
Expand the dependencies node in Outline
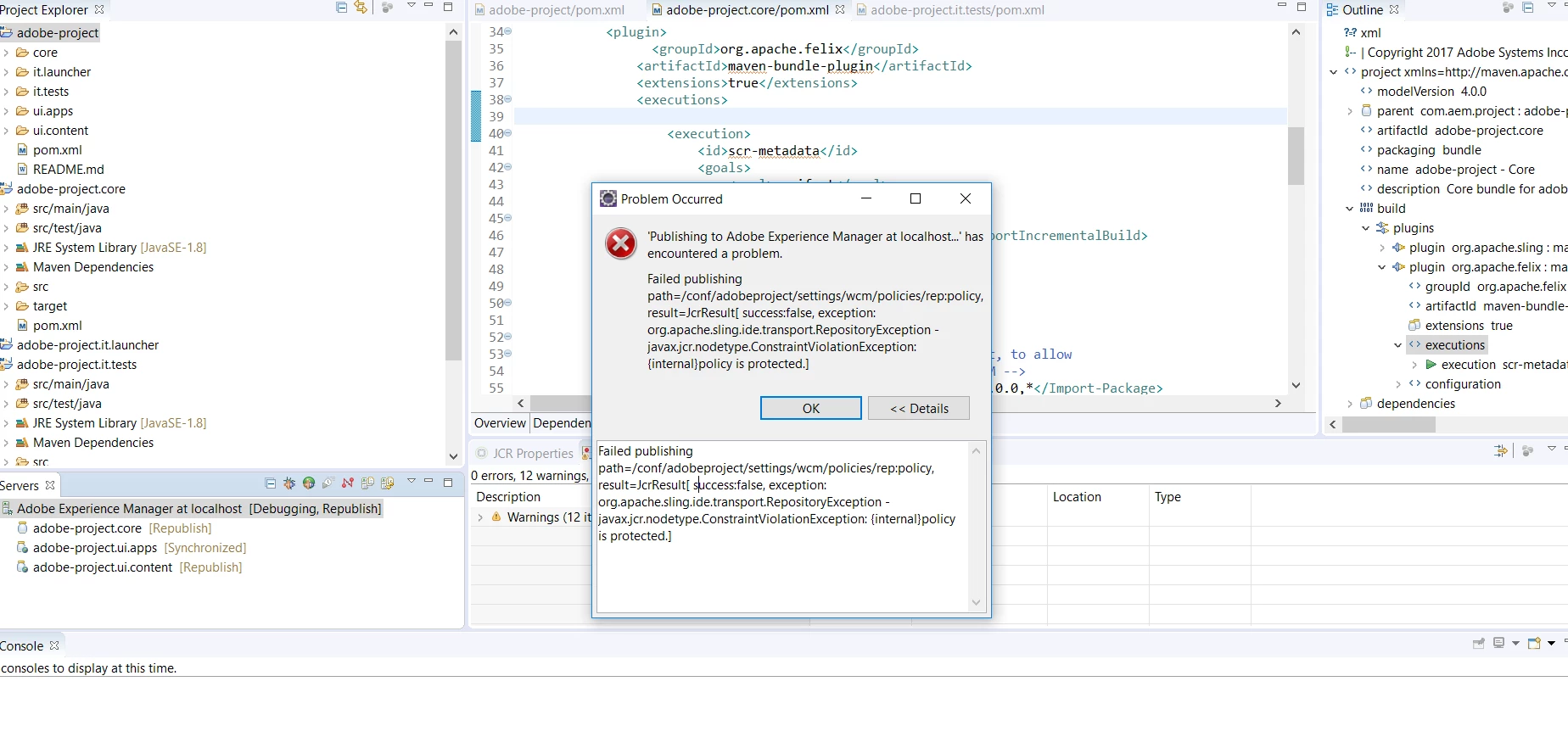click(x=1350, y=404)
